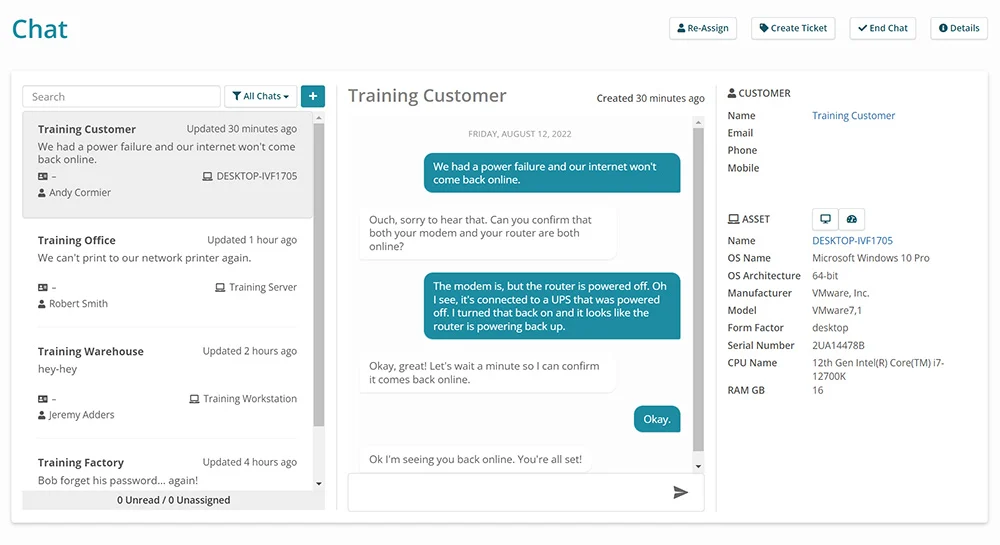Image resolution: width=1000 pixels, height=545 pixels.
Task: Open asset dashboard gauge icon
Action: pos(851,219)
